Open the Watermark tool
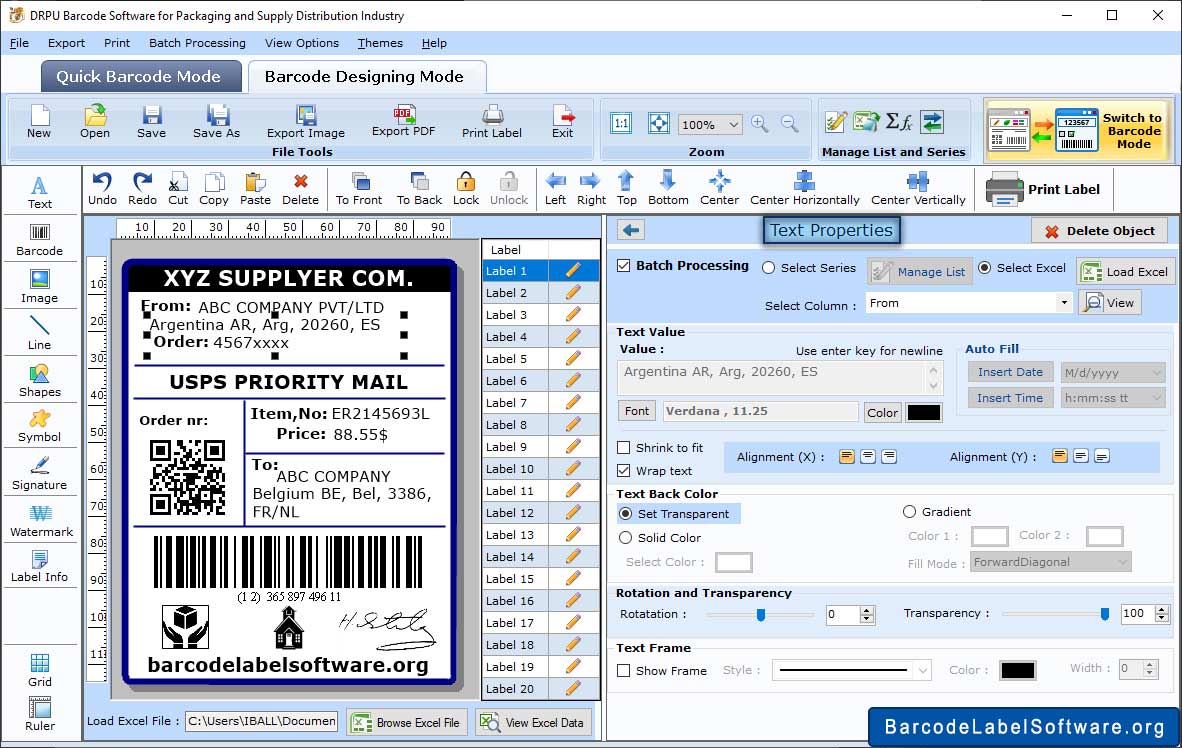 coord(41,521)
